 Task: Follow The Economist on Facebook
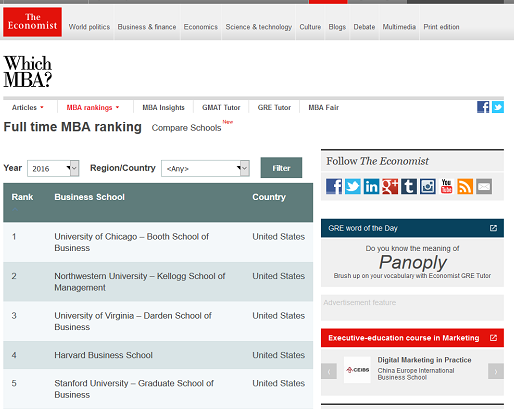(x=334, y=186)
